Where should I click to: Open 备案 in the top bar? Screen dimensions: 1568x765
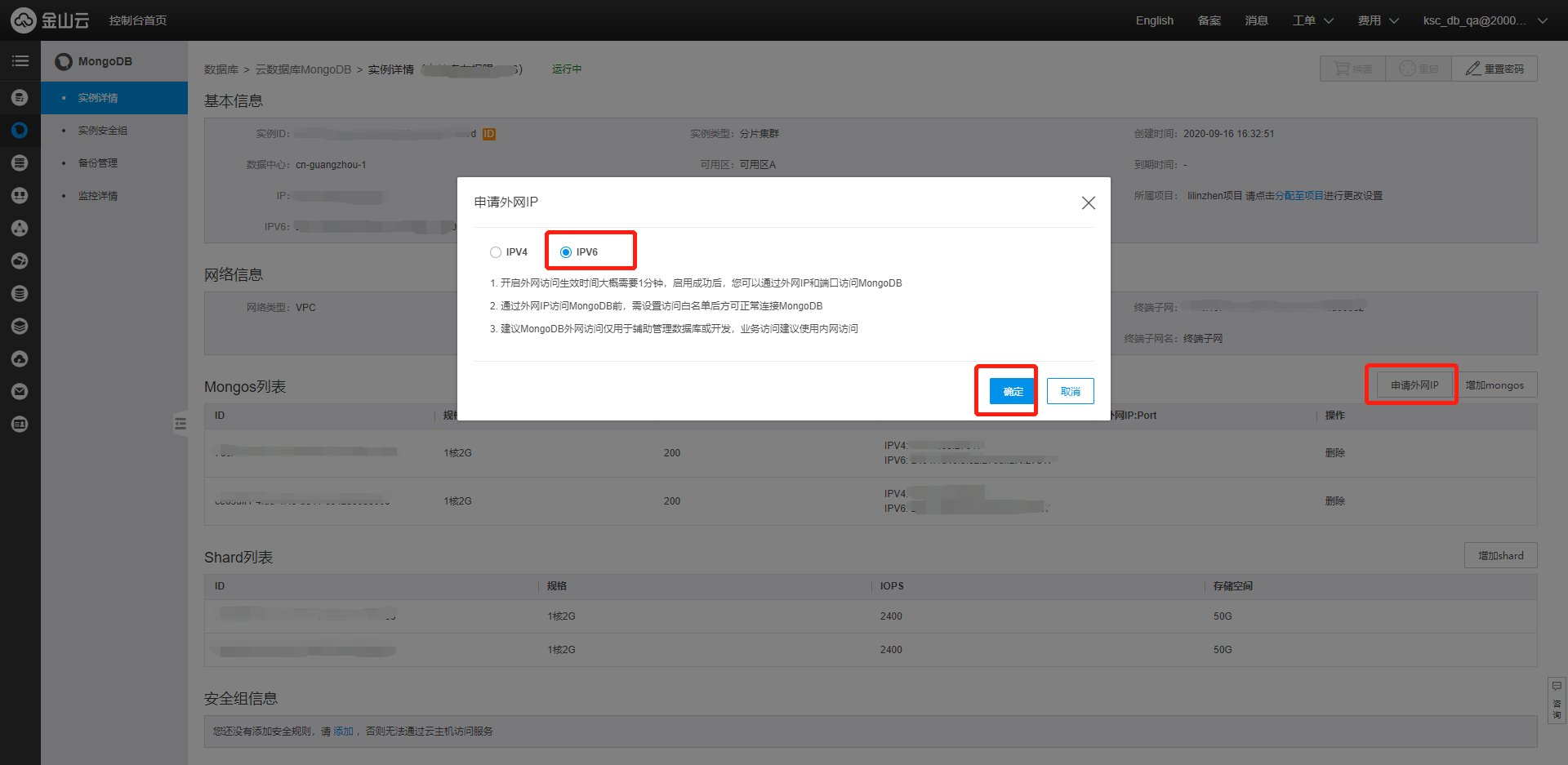point(1209,20)
